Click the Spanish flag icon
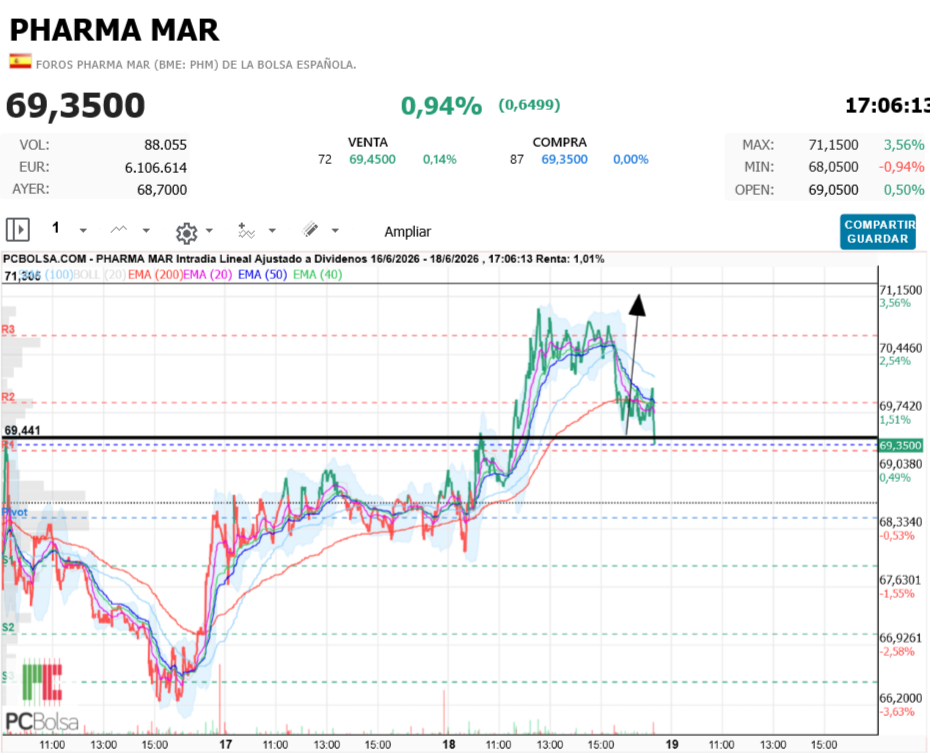 [20, 62]
